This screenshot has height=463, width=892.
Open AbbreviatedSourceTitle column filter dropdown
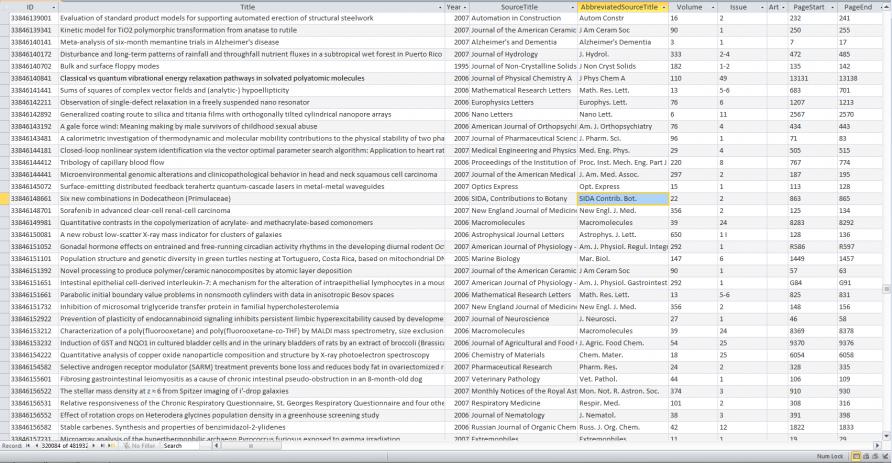pyautogui.click(x=663, y=7)
